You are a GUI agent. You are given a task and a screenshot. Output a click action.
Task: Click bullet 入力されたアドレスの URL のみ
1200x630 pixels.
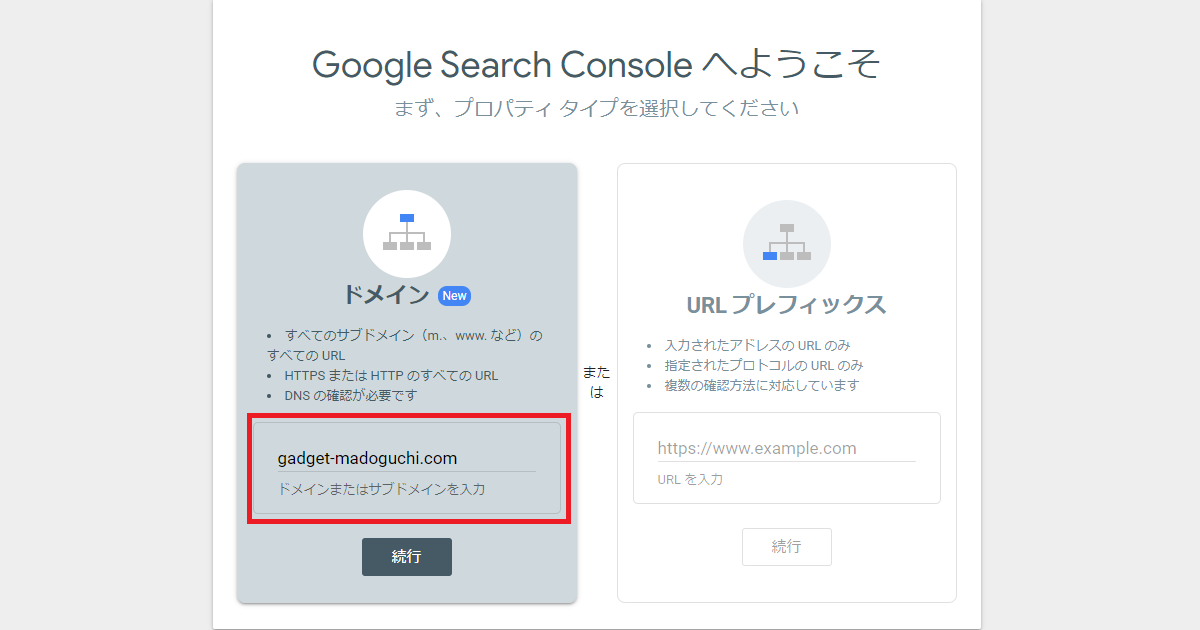coord(757,345)
